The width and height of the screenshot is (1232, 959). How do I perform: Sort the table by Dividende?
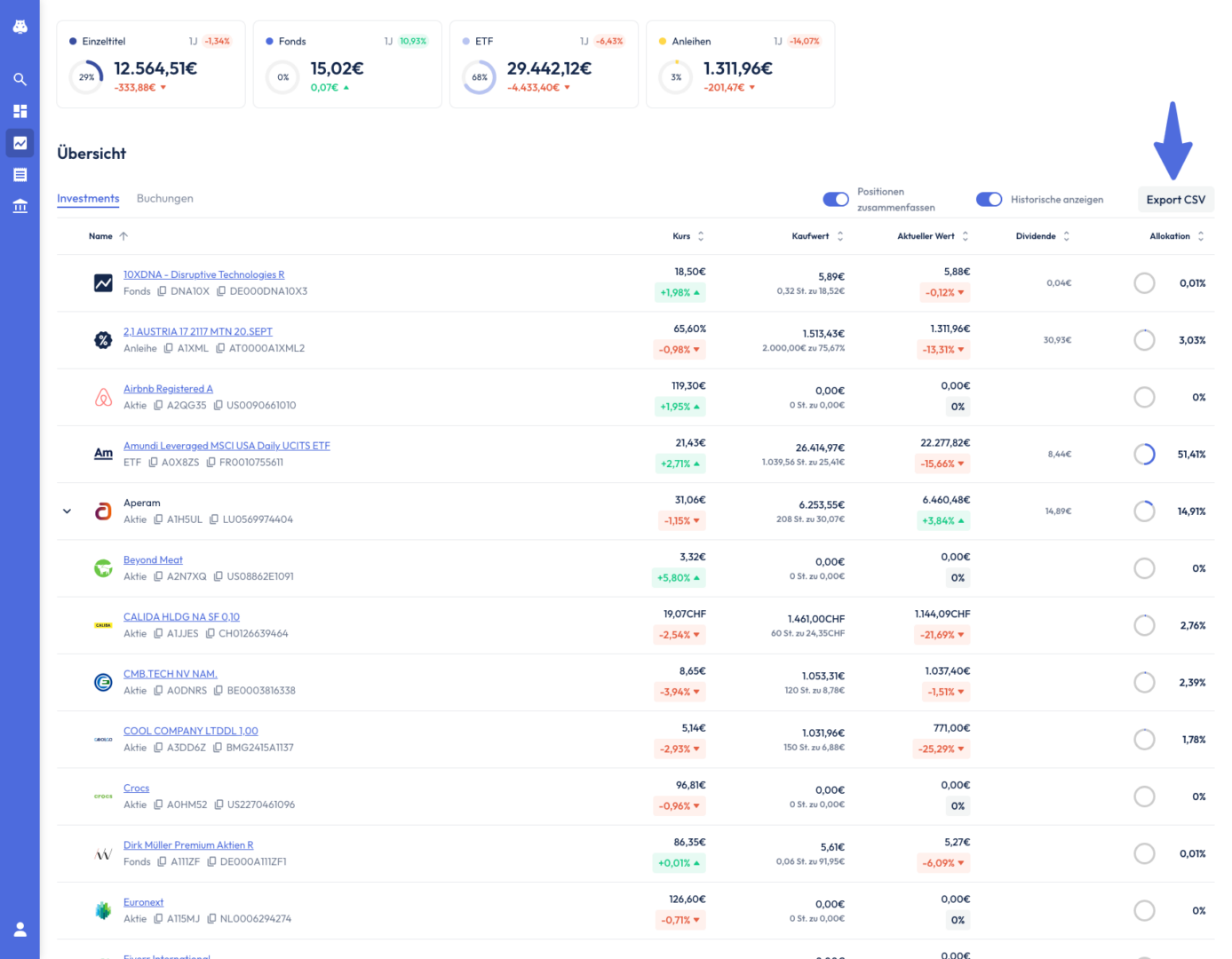(x=1043, y=236)
